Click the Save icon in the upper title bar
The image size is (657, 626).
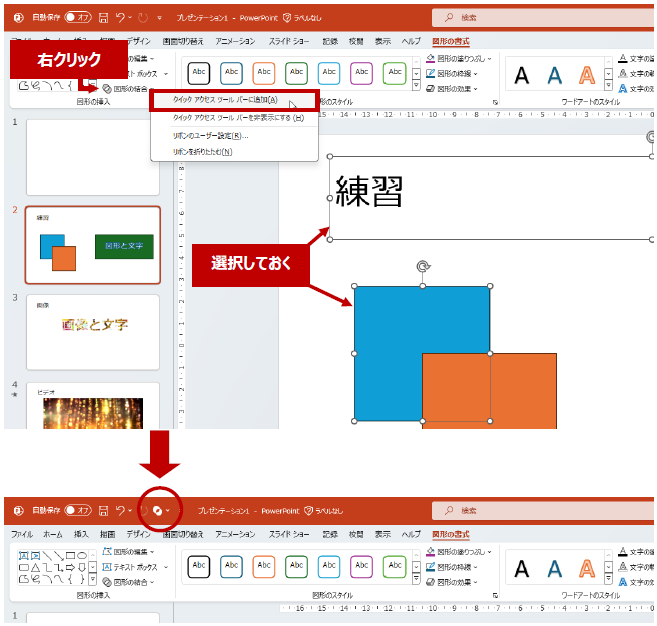coord(103,18)
